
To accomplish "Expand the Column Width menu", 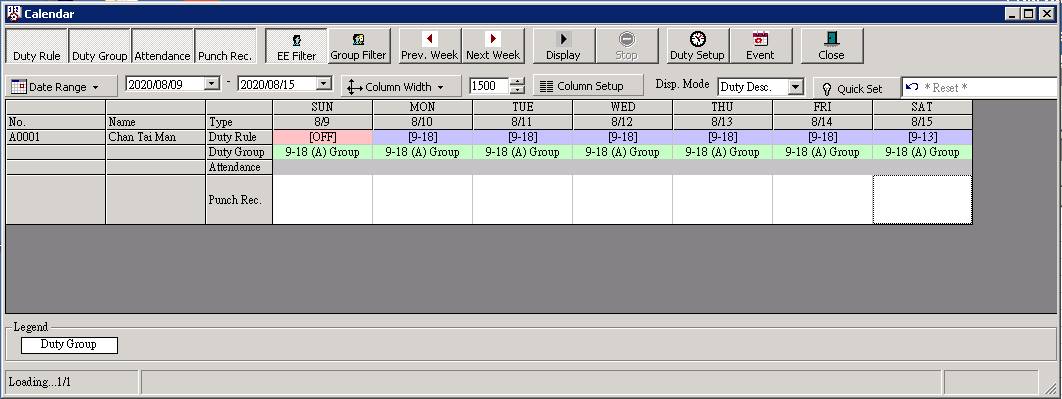I will [401, 87].
